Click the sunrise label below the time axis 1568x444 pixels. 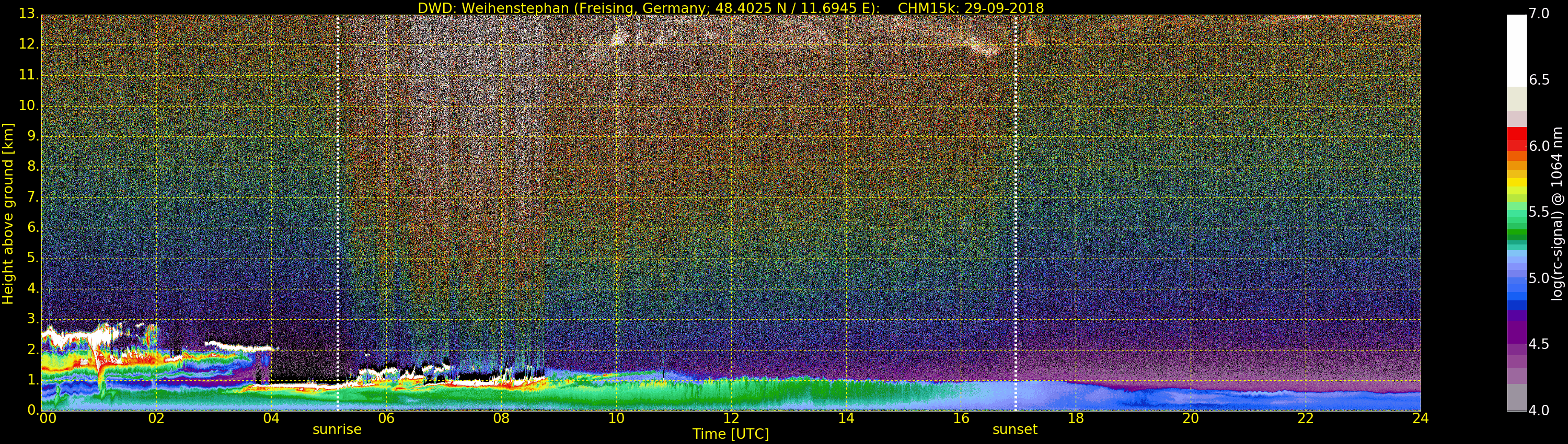337,429
